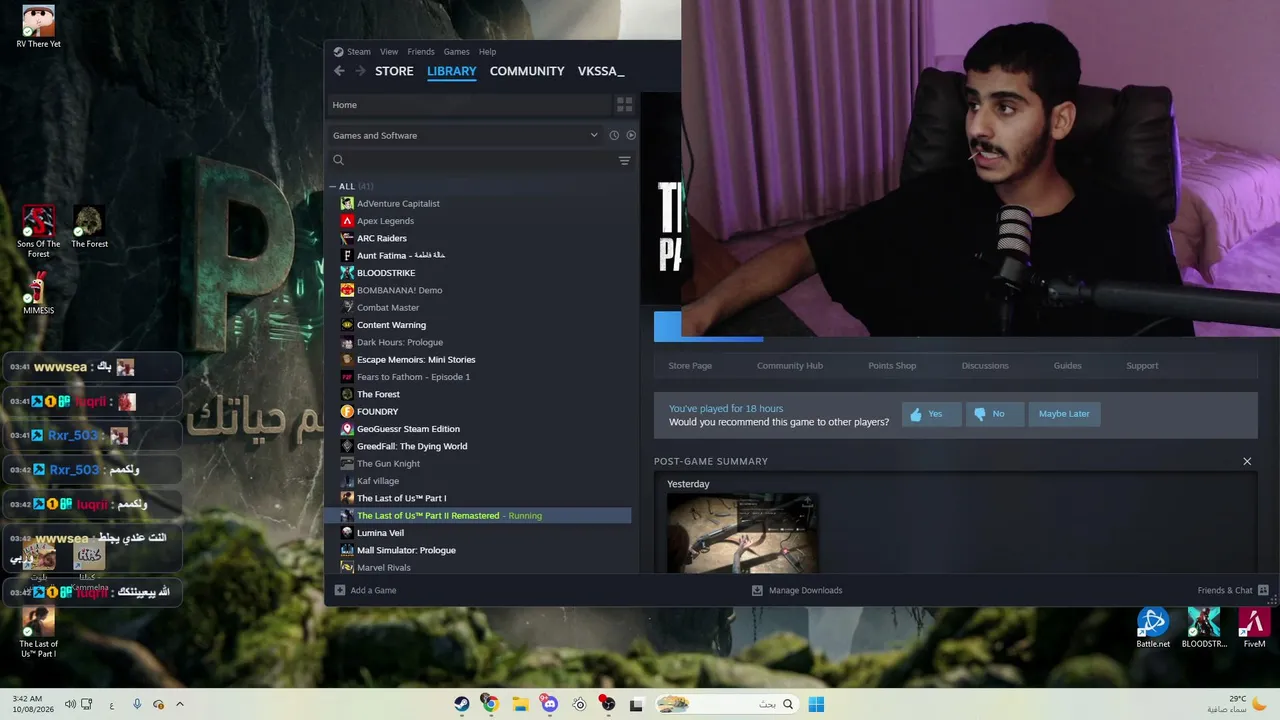The width and height of the screenshot is (1280, 720).
Task: Close the Post-Game Summary section
Action: pyautogui.click(x=1247, y=461)
